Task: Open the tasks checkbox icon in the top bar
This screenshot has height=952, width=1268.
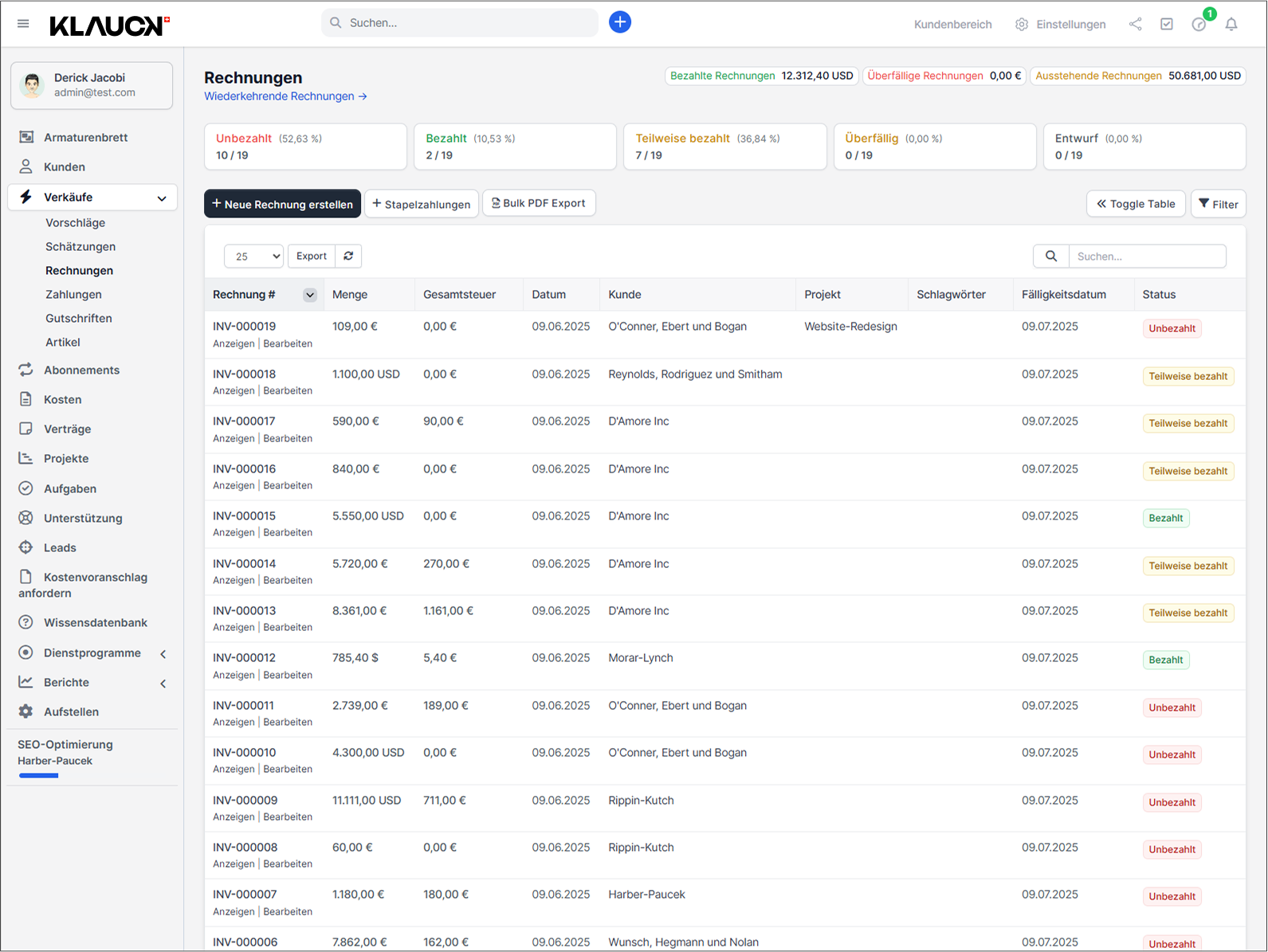Action: (1167, 24)
